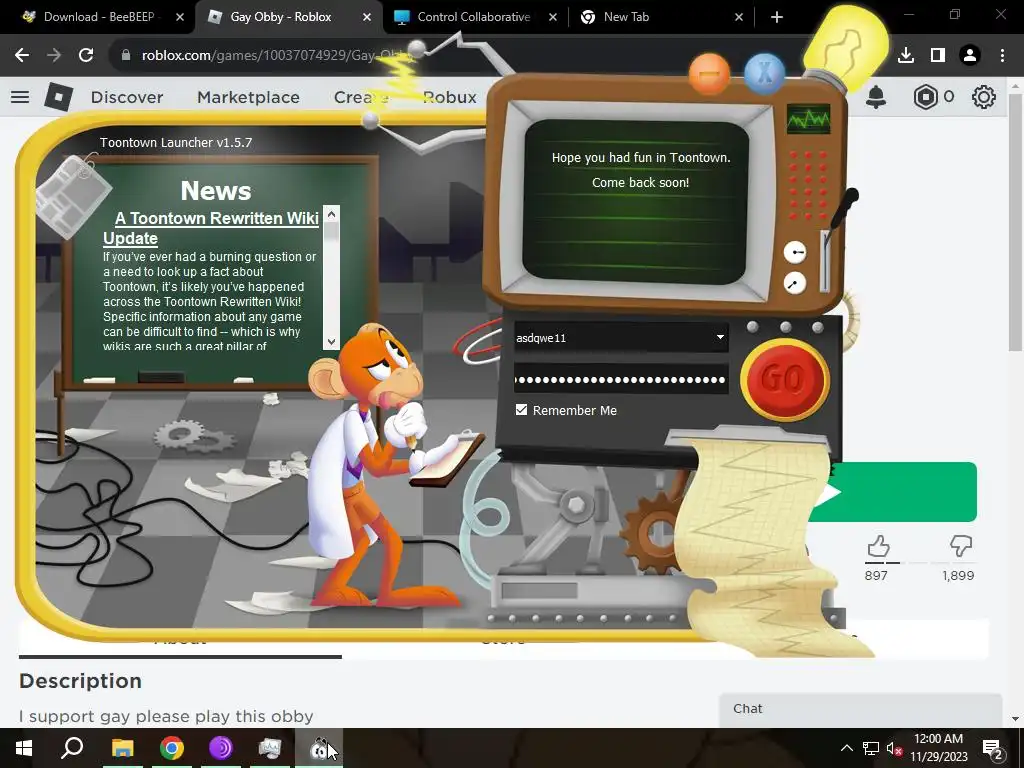Click the news scroll down arrow

(x=331, y=342)
